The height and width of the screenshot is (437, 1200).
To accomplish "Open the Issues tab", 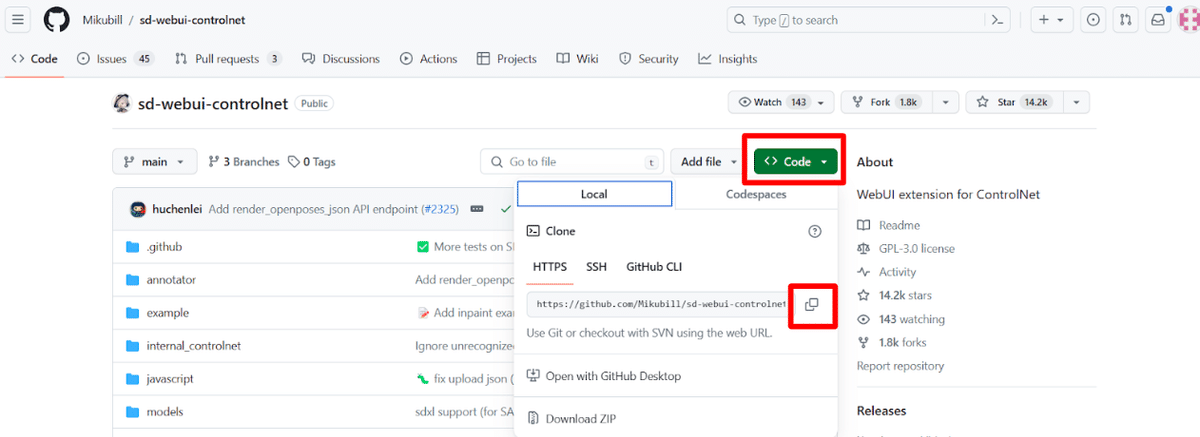I will pyautogui.click(x=115, y=59).
